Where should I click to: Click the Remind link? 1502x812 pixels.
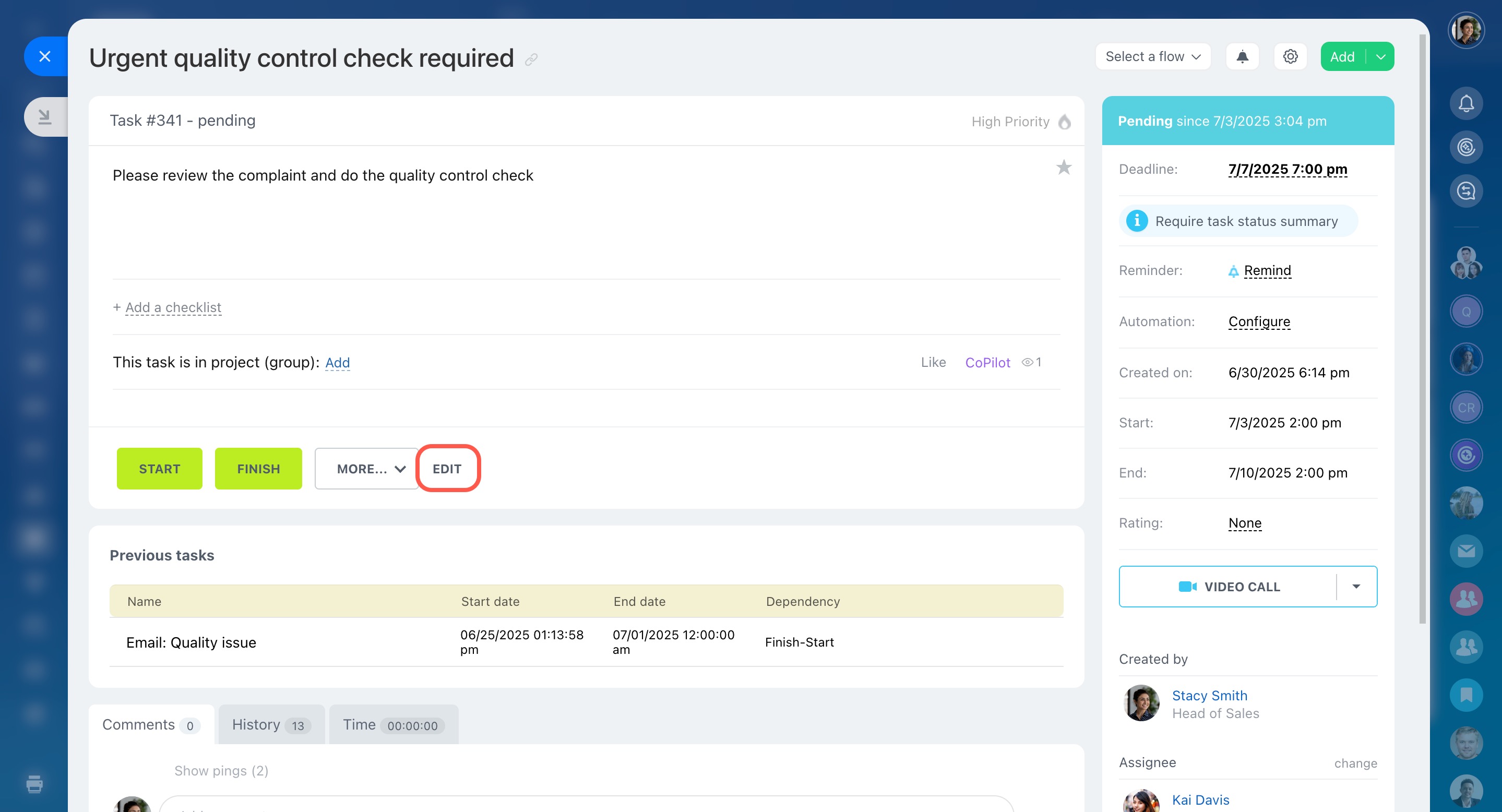[1267, 270]
